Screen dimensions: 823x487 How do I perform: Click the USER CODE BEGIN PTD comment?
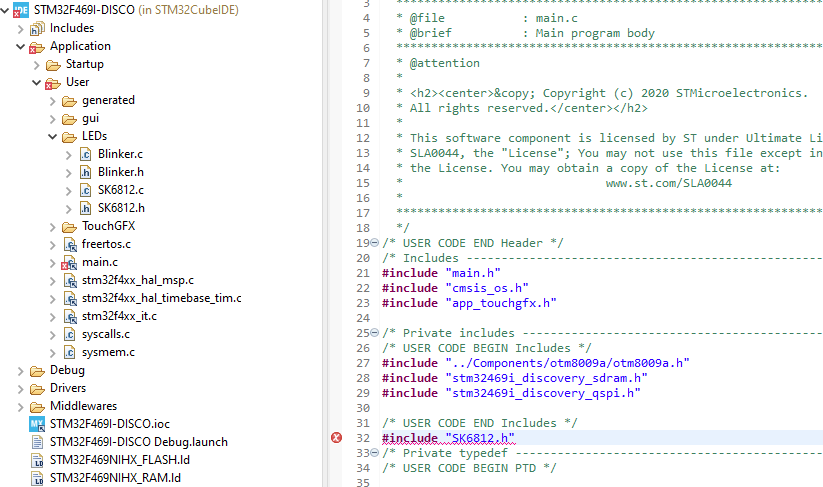coord(469,468)
